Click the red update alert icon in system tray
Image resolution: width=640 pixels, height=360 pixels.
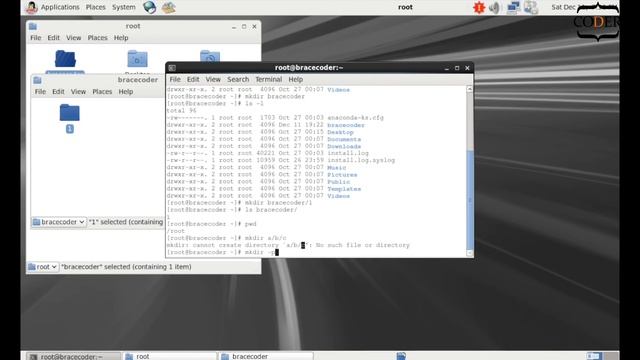tap(479, 7)
